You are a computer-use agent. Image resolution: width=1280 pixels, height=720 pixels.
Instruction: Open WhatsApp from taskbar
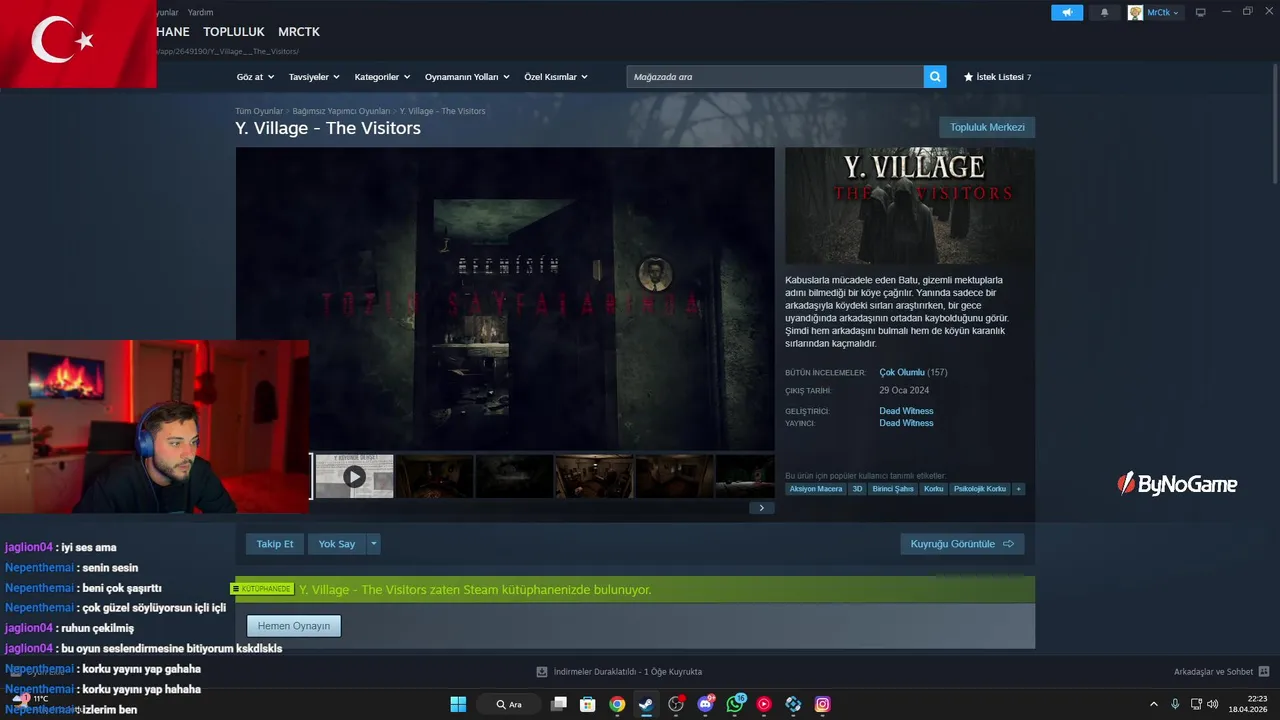(735, 704)
